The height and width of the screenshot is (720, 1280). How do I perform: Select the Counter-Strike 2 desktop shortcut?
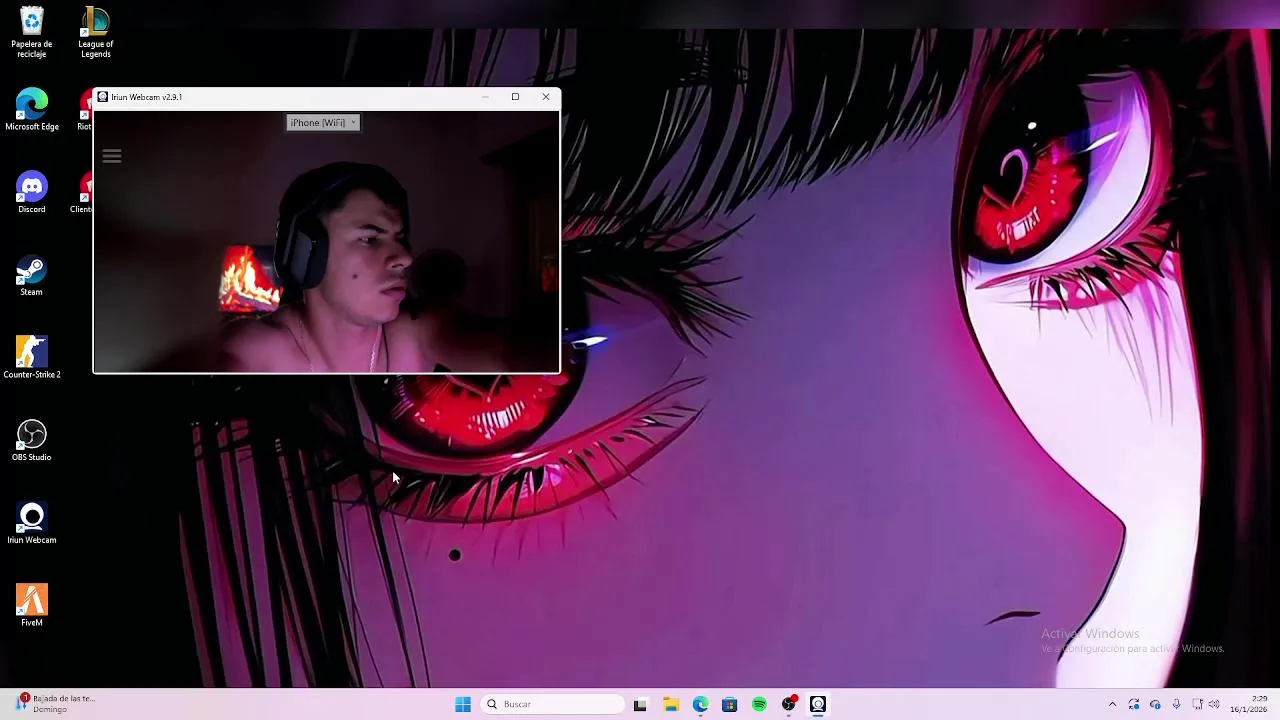click(31, 358)
